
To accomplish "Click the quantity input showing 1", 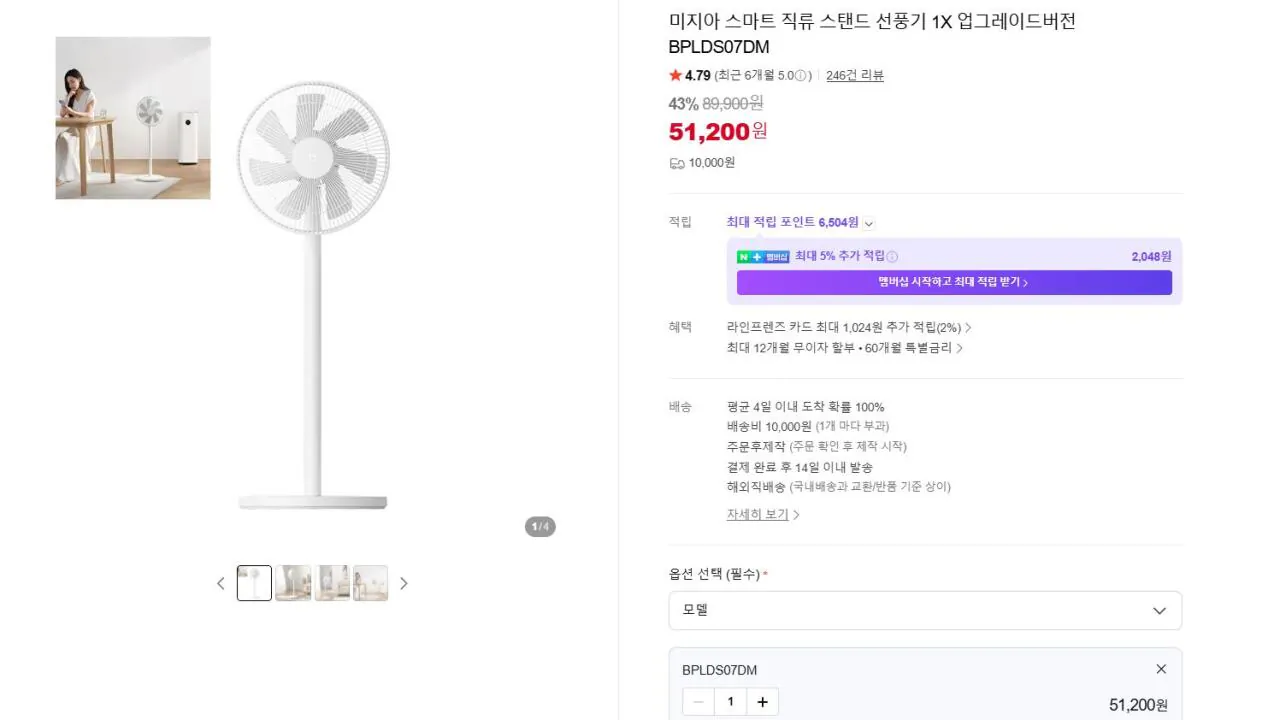I will pyautogui.click(x=730, y=701).
